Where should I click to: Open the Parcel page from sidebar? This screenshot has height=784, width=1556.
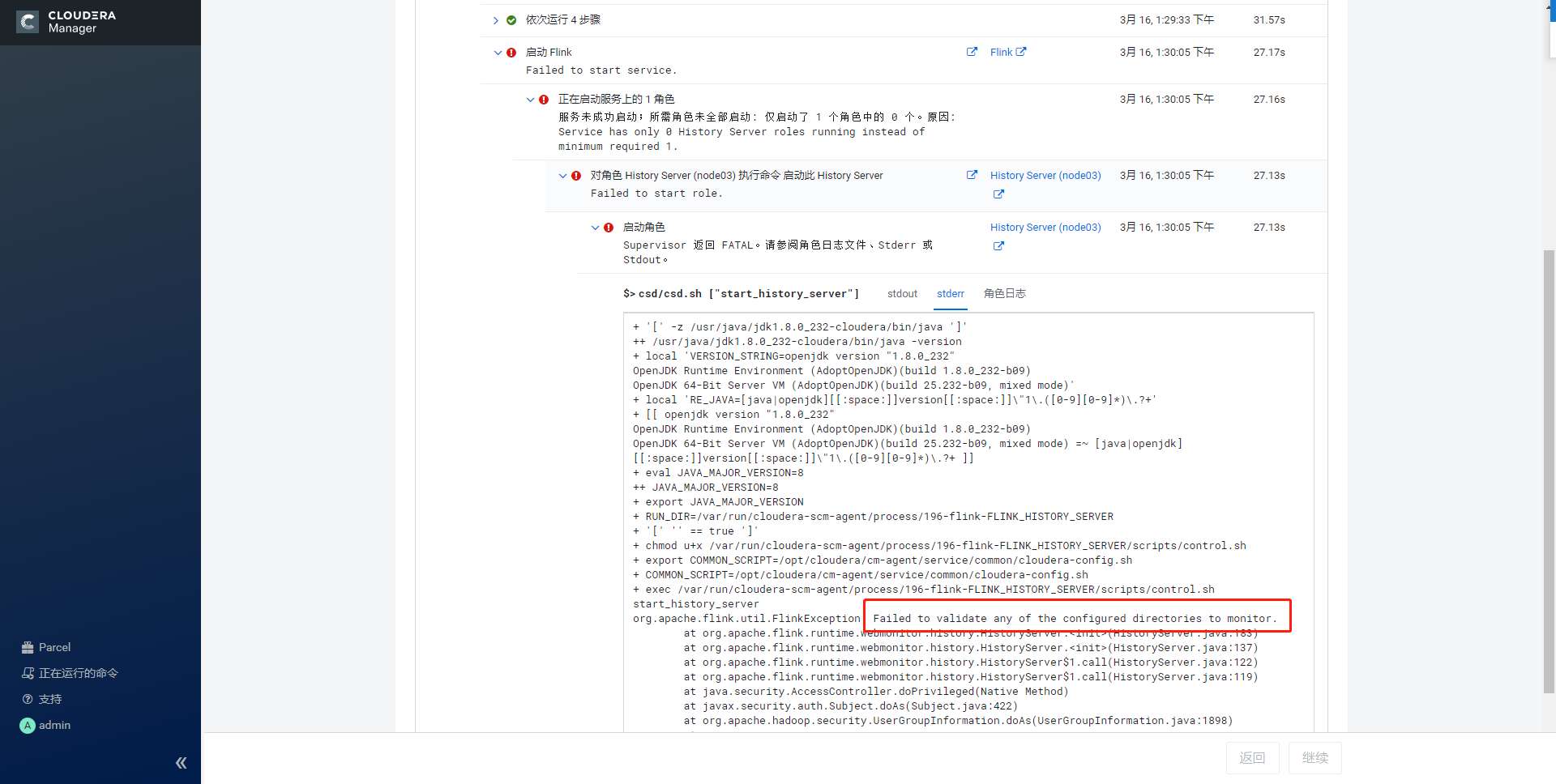(x=46, y=647)
